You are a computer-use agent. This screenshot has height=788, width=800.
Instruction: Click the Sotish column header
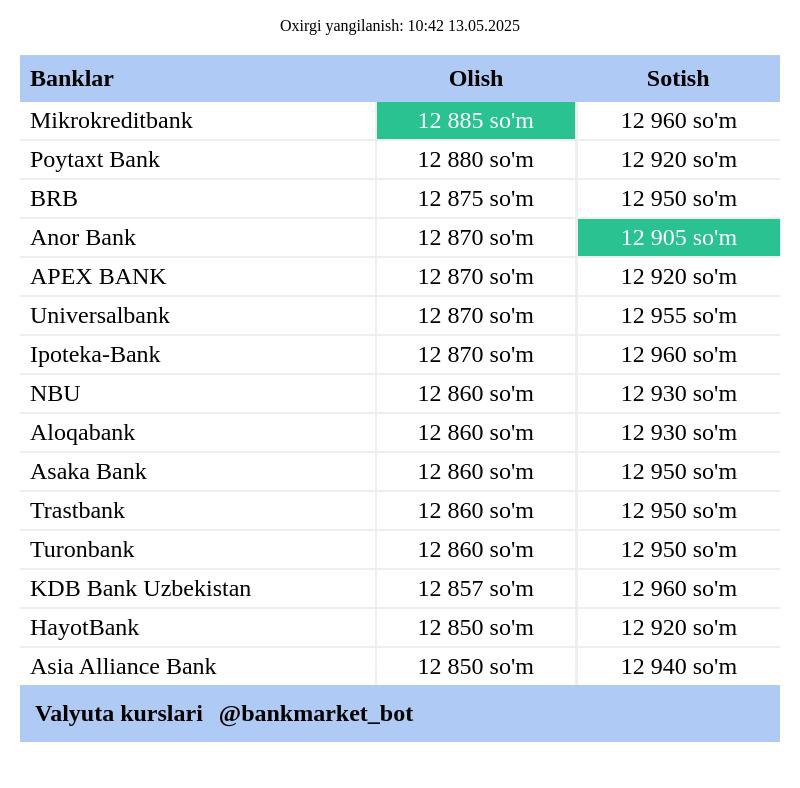tap(678, 79)
